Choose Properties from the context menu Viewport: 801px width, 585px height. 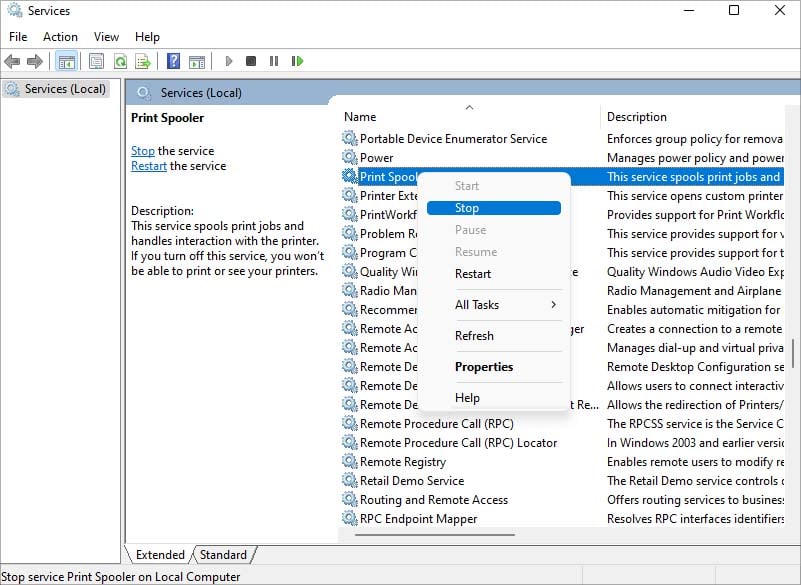tap(484, 367)
